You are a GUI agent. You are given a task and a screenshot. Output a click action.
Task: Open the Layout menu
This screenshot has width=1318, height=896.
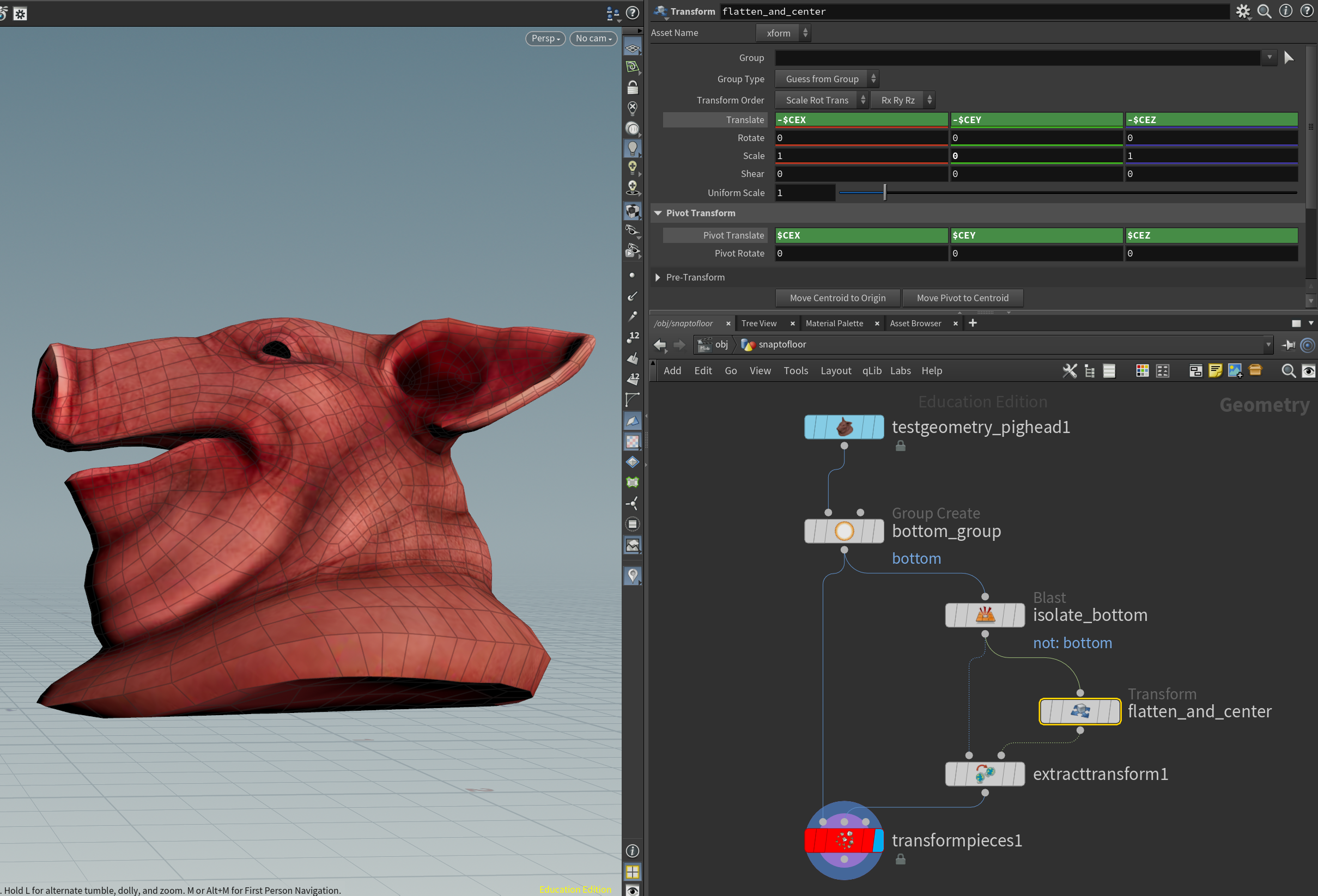tap(835, 371)
